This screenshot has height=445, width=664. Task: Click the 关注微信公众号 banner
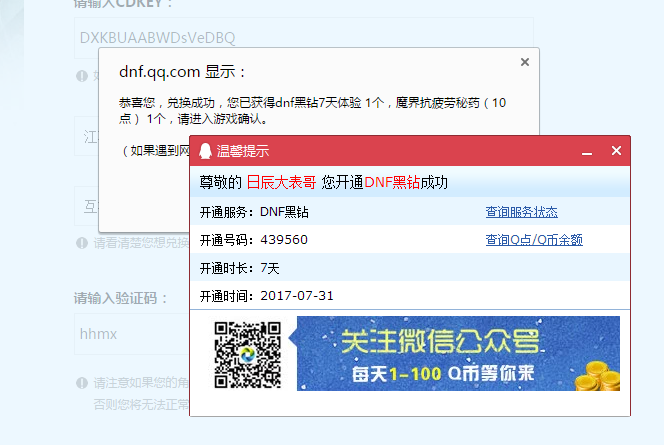click(x=458, y=353)
